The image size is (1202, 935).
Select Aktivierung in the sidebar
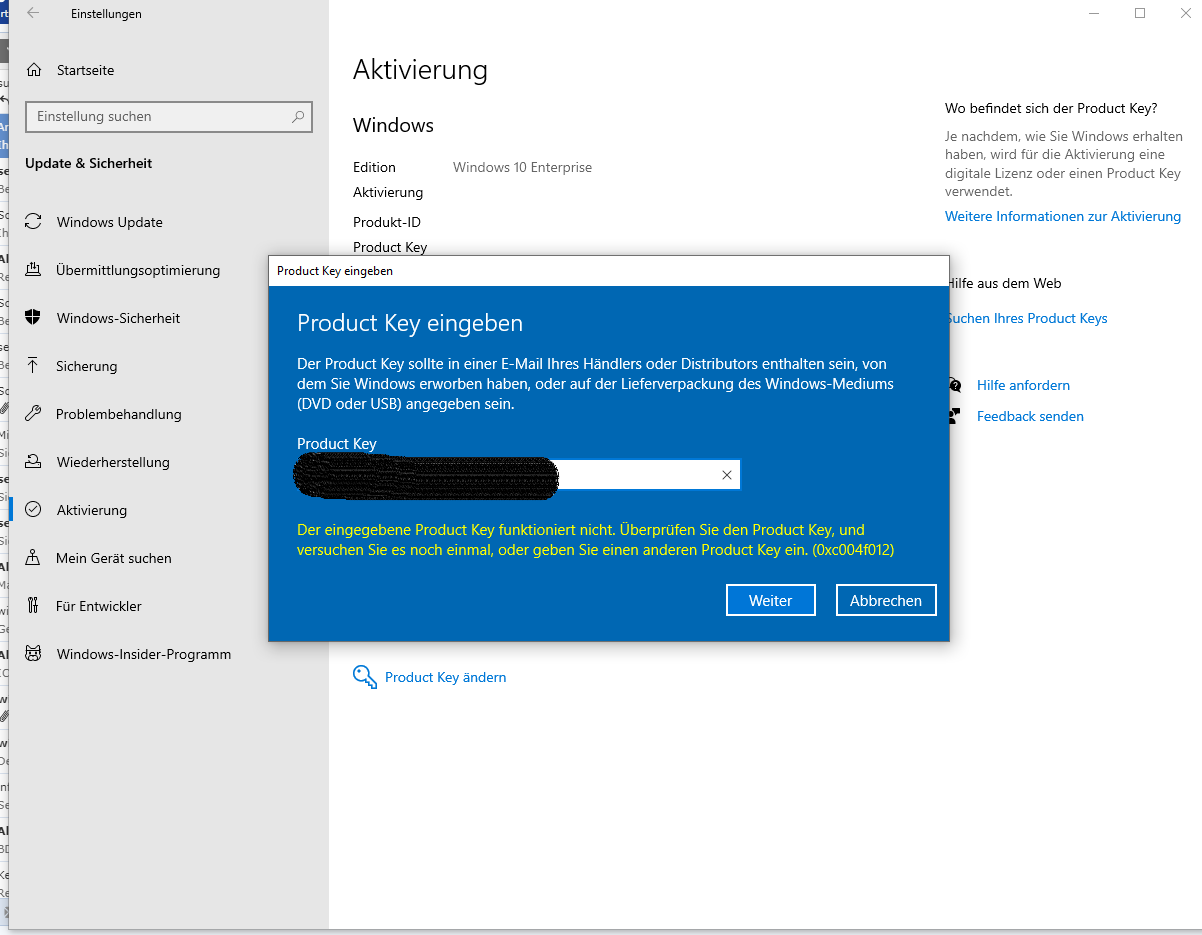92,510
